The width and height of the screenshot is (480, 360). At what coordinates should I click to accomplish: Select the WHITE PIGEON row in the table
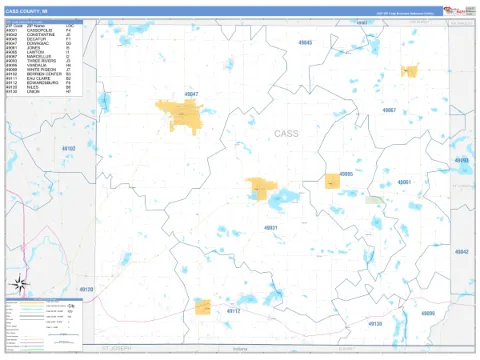[39, 69]
